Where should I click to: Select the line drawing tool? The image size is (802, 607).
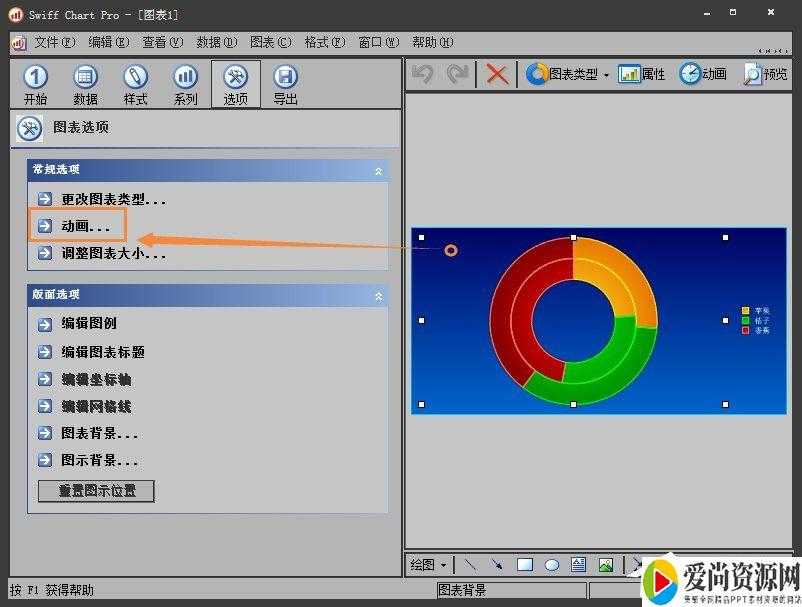[x=470, y=565]
